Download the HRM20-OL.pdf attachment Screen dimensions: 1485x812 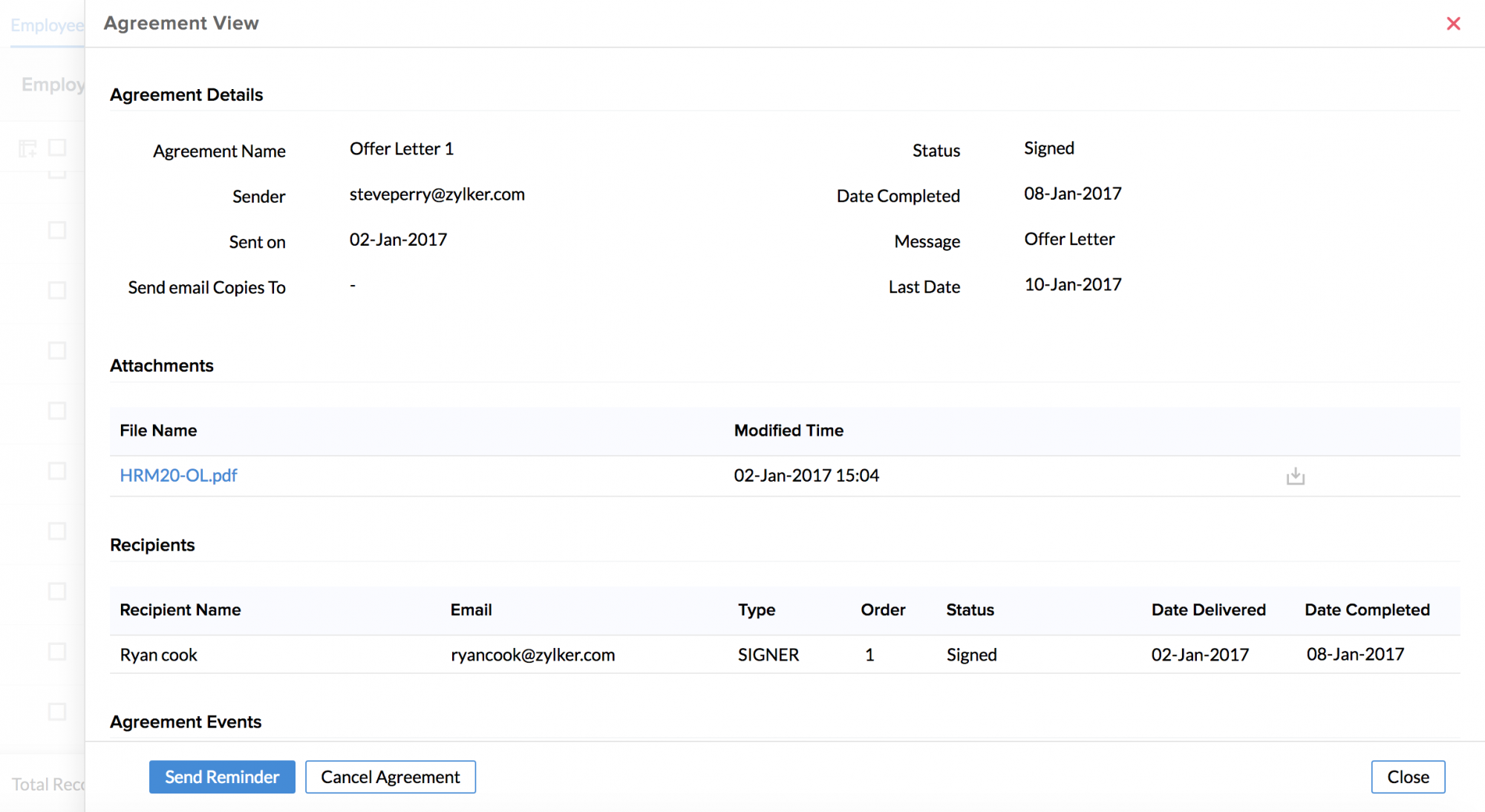point(1295,476)
